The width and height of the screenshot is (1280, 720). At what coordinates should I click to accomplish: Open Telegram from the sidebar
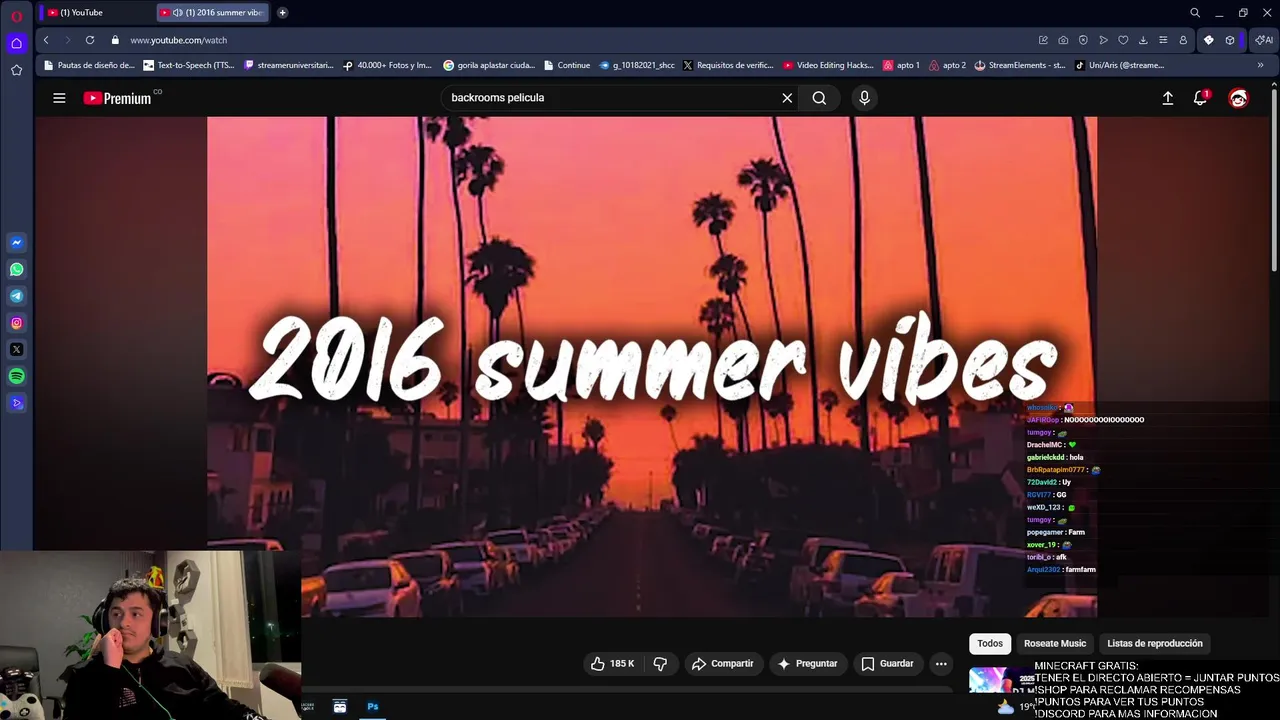click(x=16, y=296)
